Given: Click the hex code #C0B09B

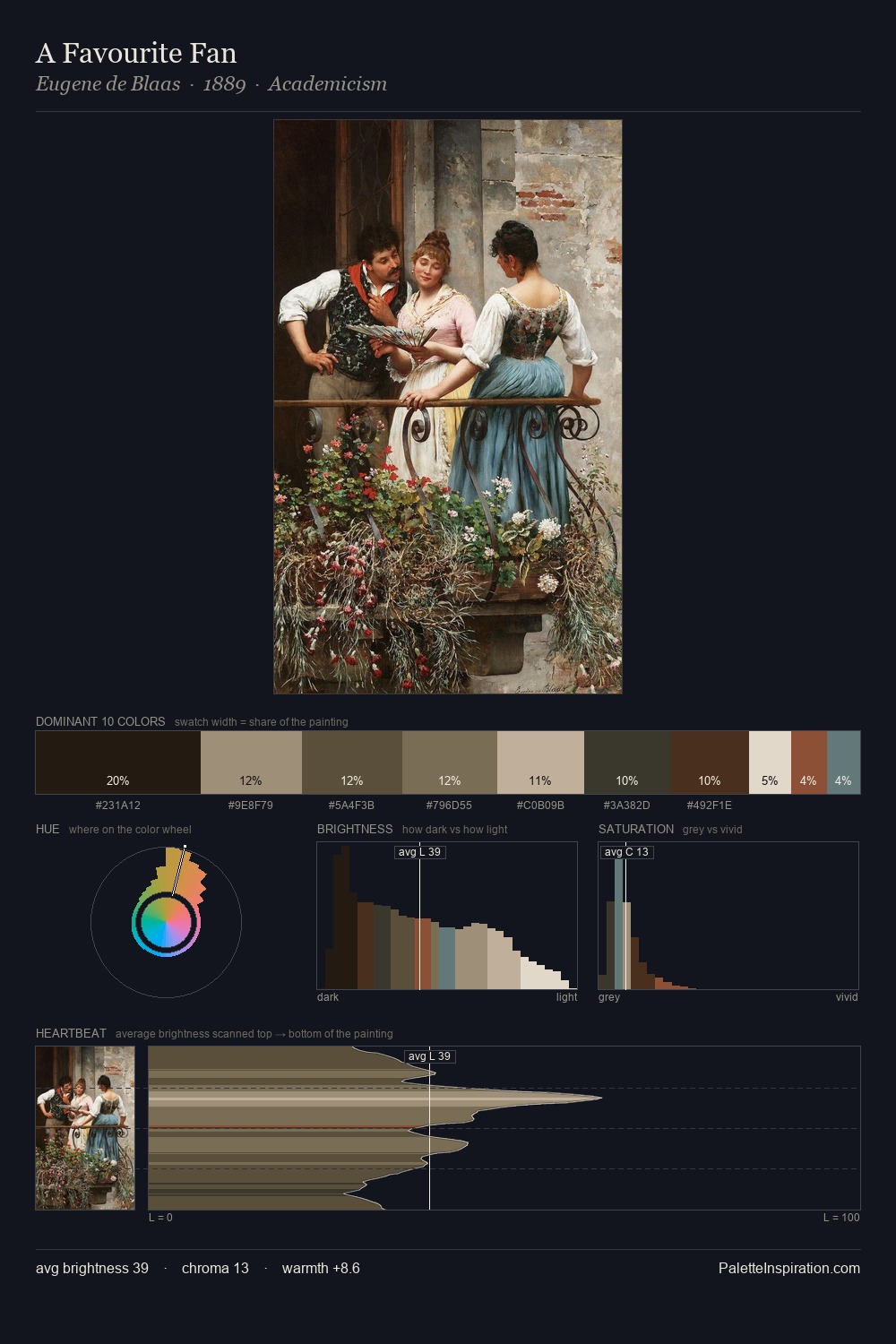Looking at the screenshot, I should [540, 805].
